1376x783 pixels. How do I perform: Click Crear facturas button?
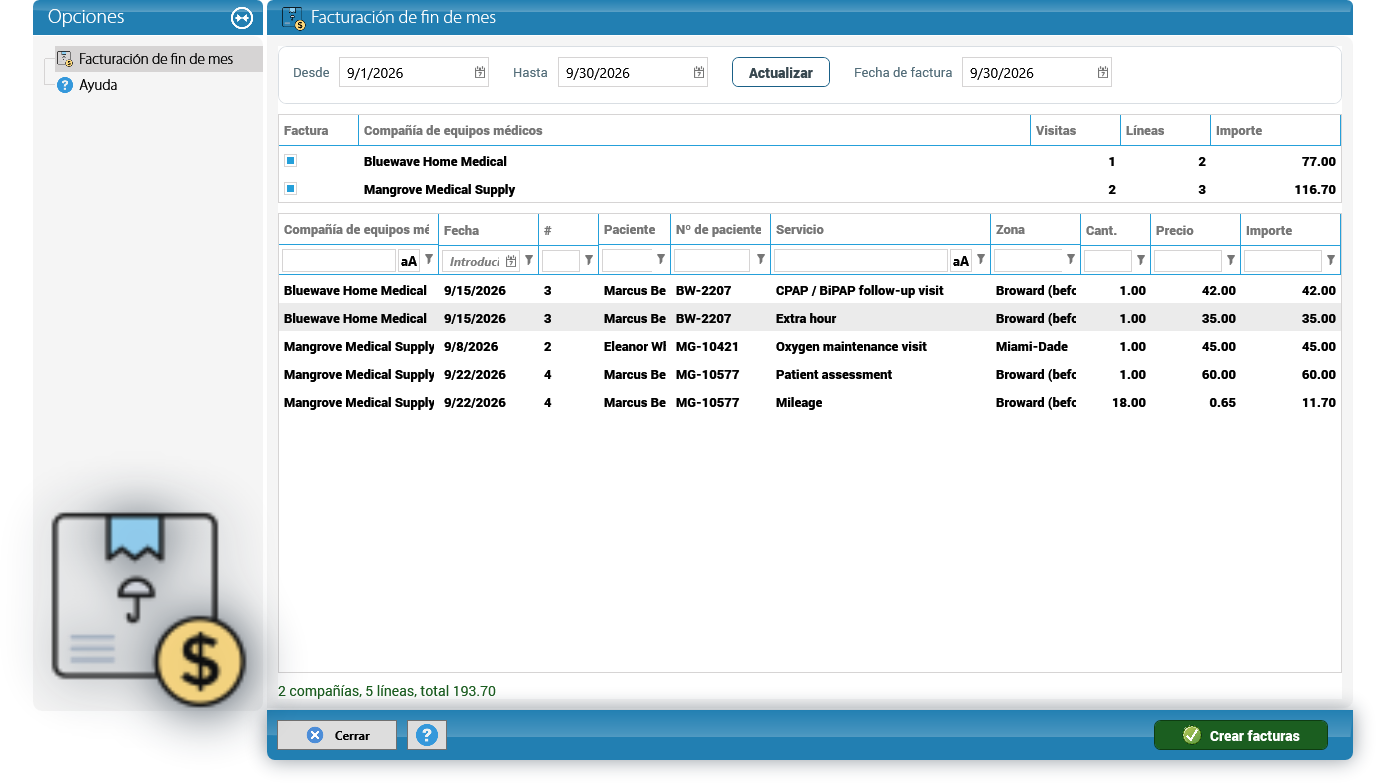click(1241, 735)
